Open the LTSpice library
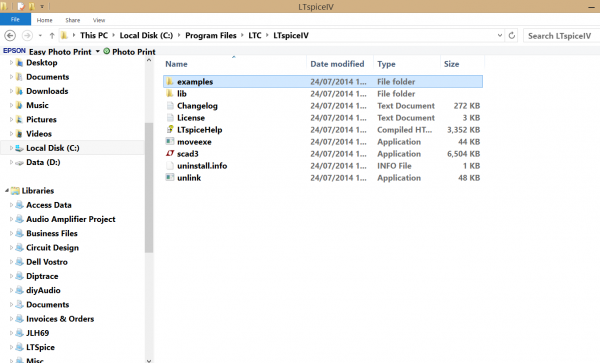The width and height of the screenshot is (600, 363). pyautogui.click(x=40, y=347)
